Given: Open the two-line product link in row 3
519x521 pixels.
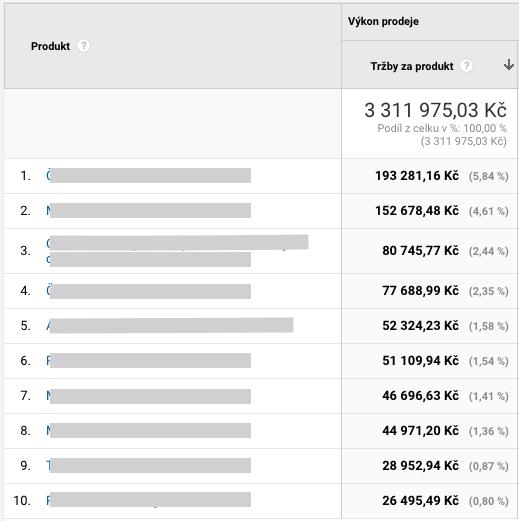Looking at the screenshot, I should [177, 251].
